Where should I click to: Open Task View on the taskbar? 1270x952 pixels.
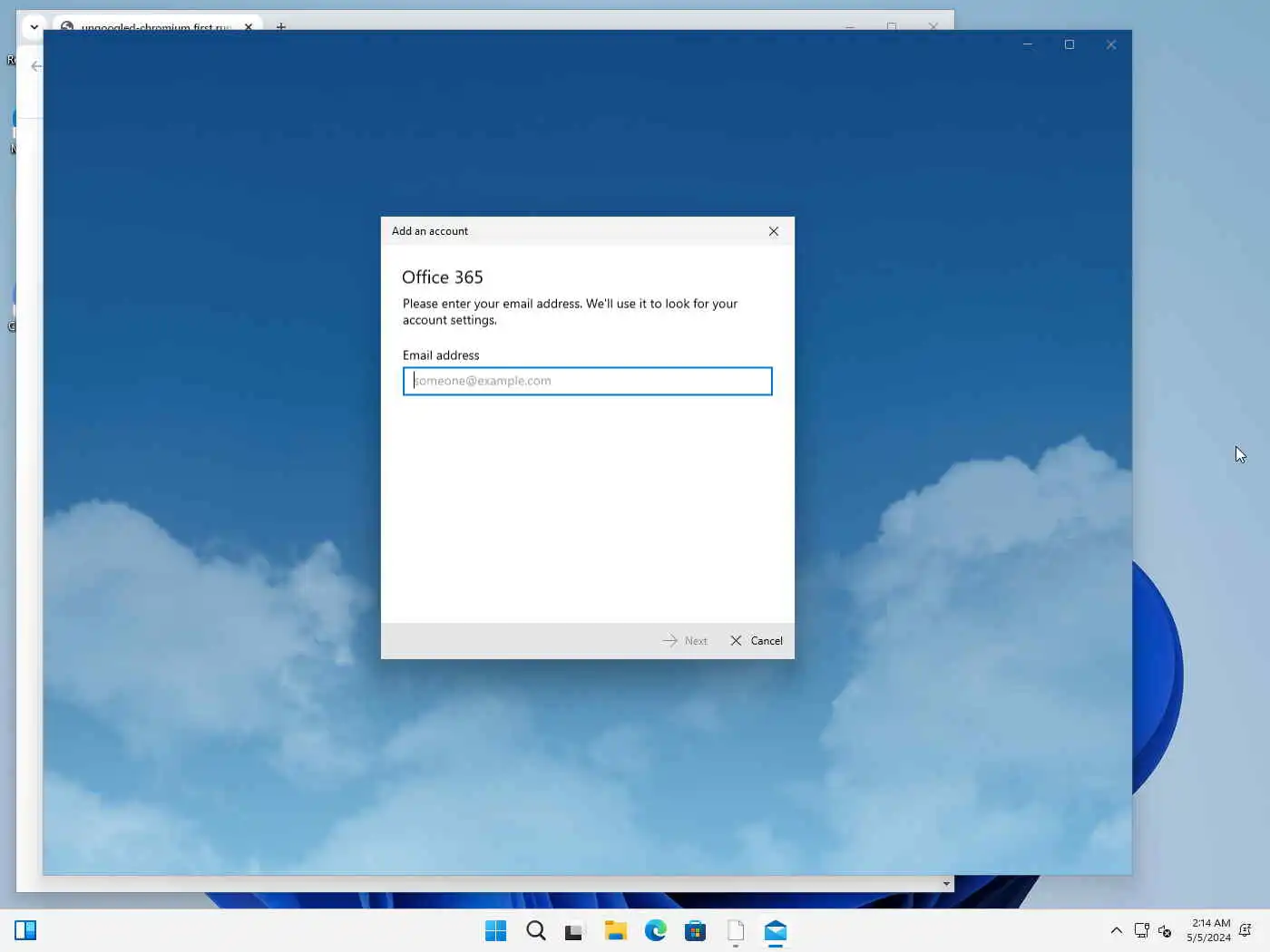574,931
